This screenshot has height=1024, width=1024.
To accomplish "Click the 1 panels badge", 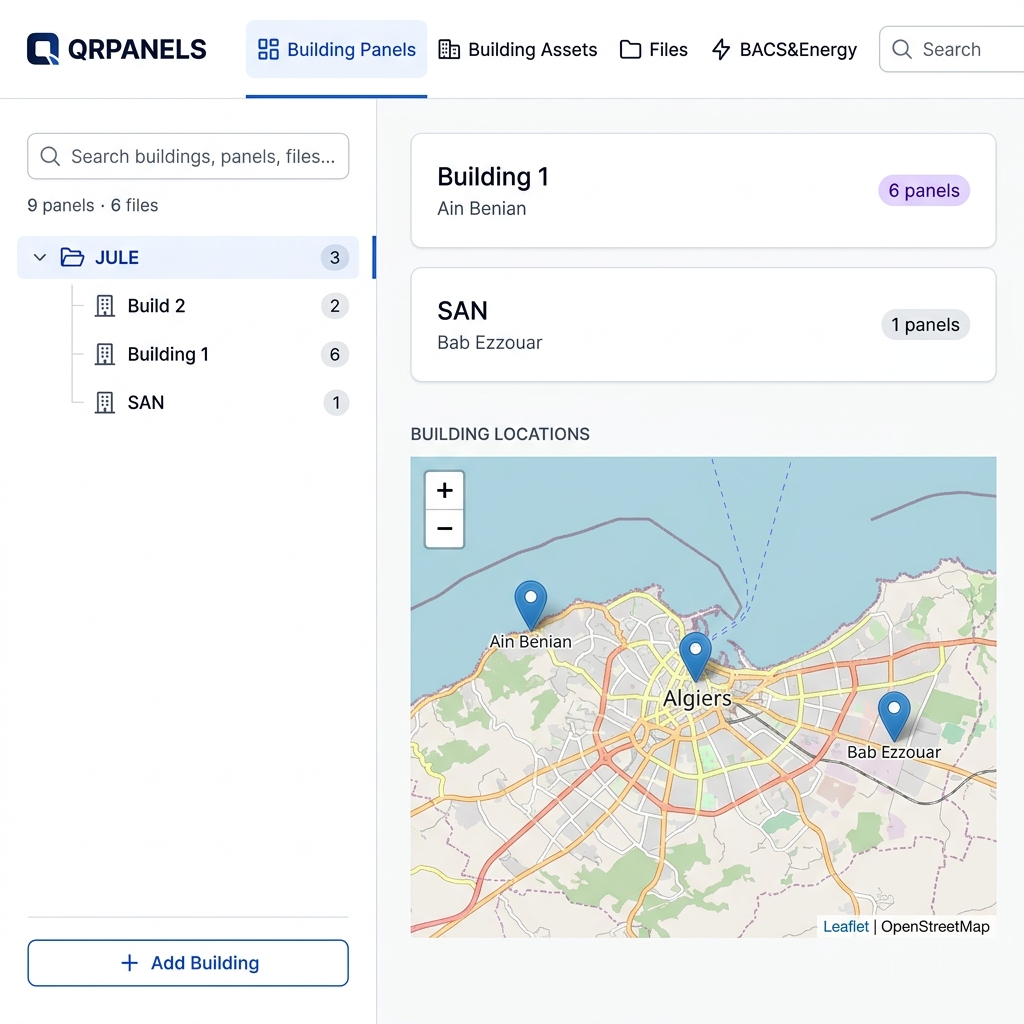I will coord(925,325).
